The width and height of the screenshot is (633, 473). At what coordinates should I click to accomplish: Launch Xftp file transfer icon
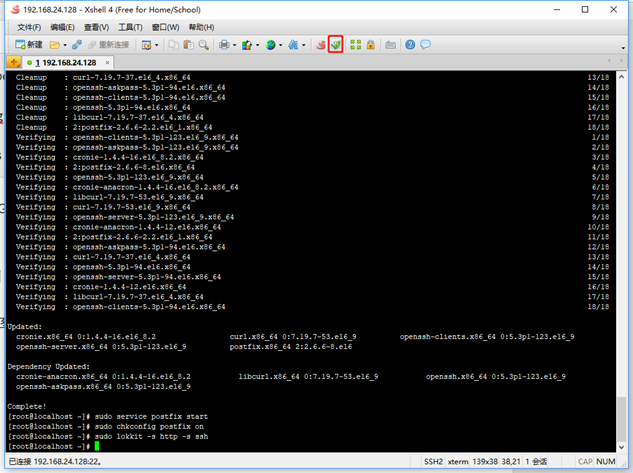[x=335, y=44]
